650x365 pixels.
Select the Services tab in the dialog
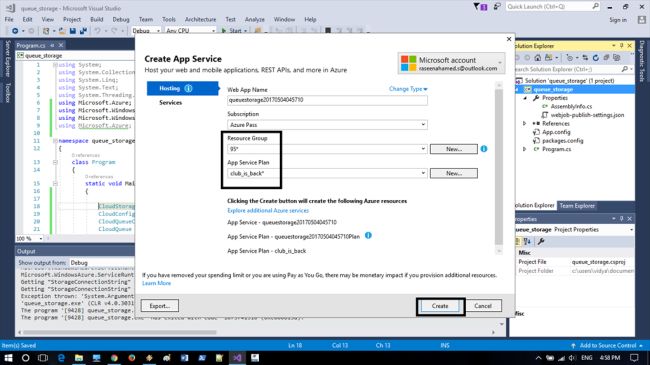(170, 102)
